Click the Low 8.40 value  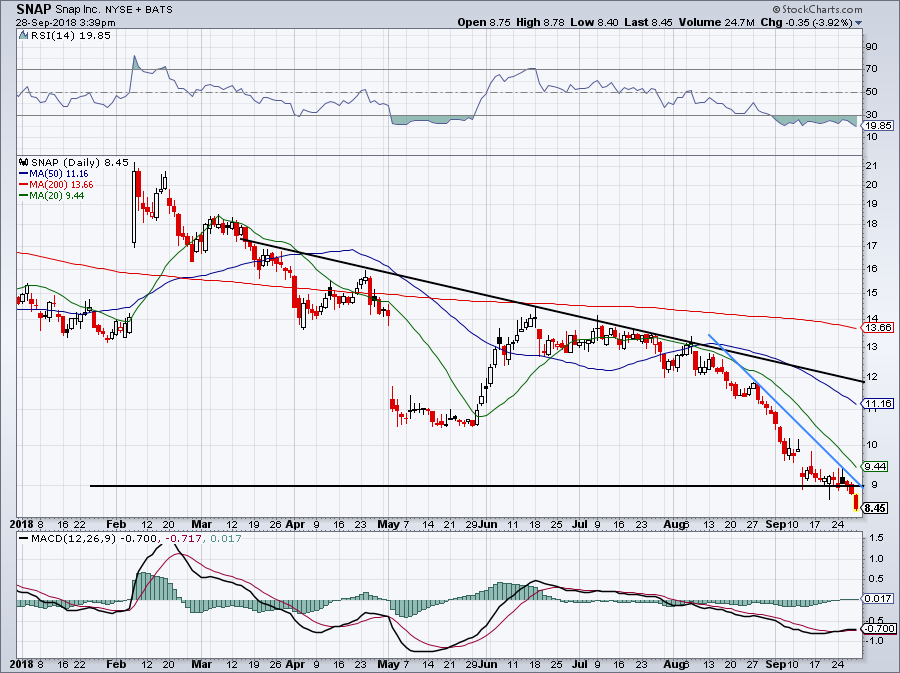pos(594,22)
